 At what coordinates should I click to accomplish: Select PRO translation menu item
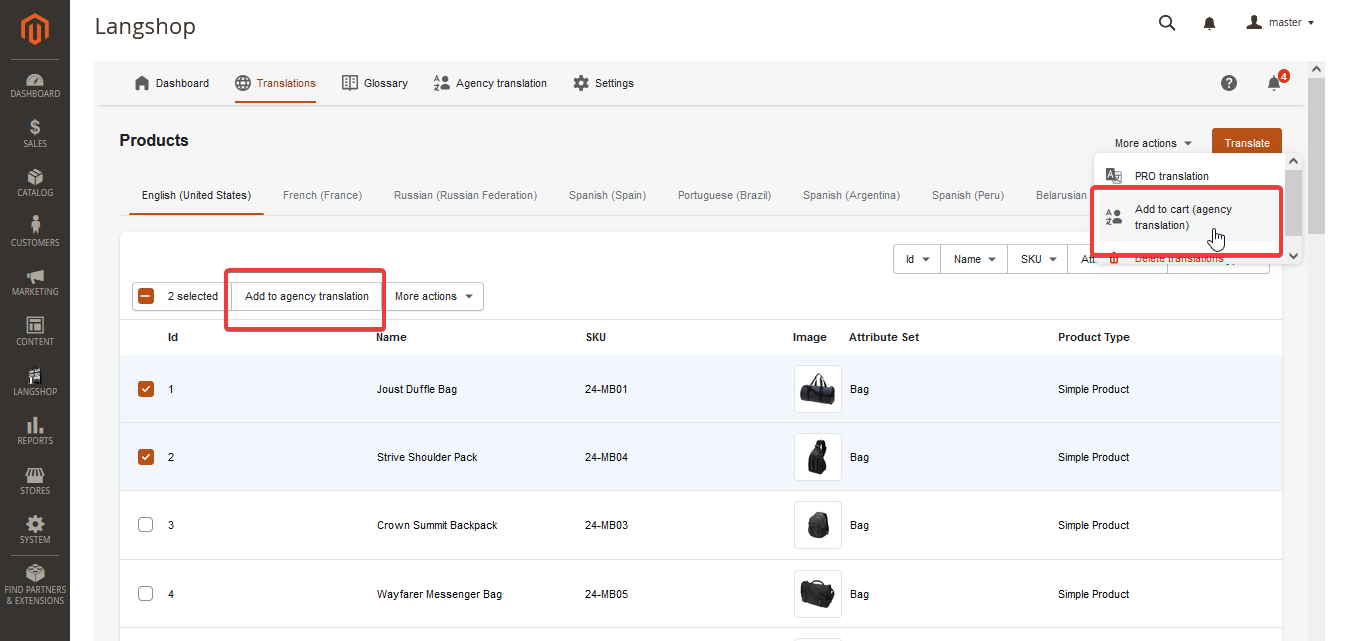pos(1171,176)
